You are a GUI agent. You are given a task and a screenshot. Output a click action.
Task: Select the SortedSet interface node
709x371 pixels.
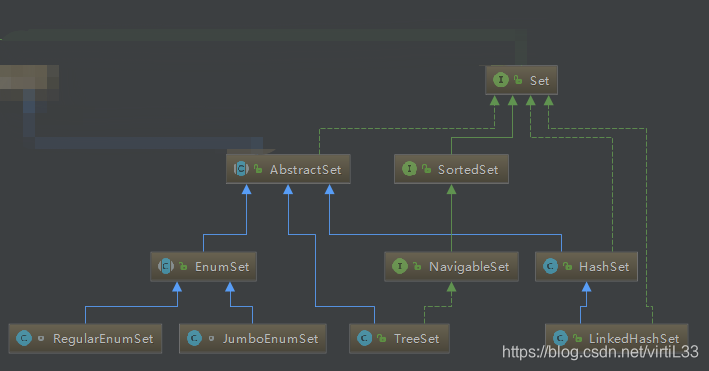click(x=451, y=169)
